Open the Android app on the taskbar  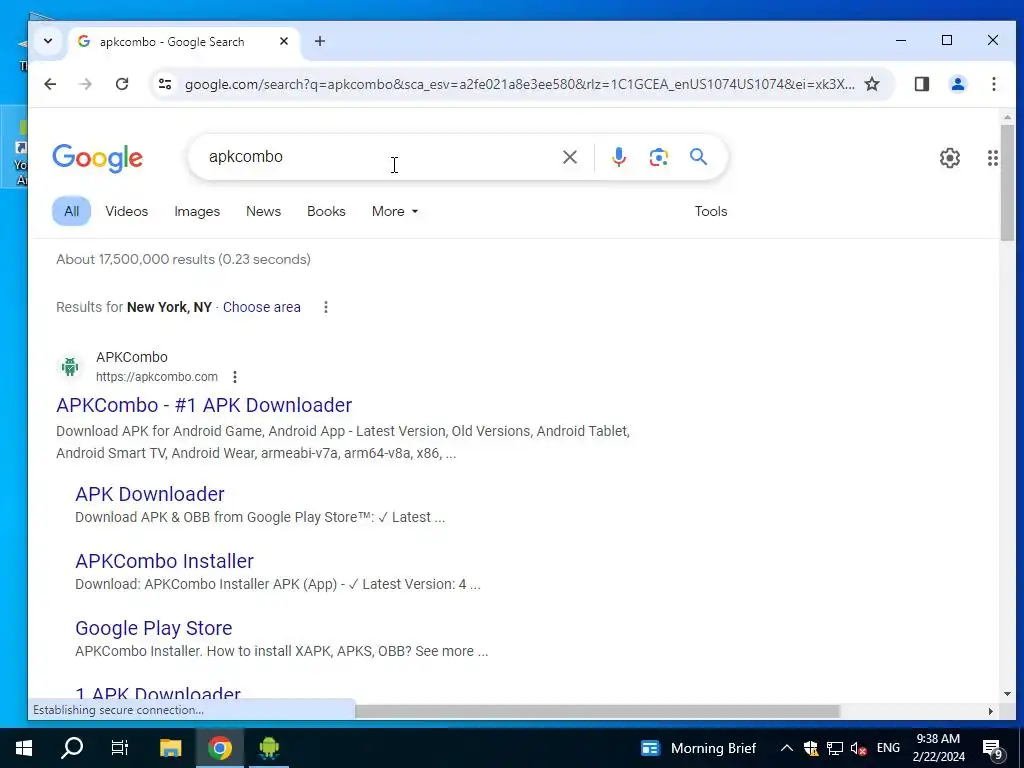[x=268, y=748]
